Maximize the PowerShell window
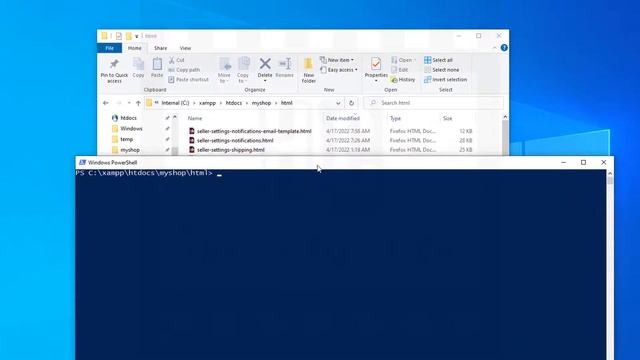Viewport: 640px width, 360px height. click(584, 162)
